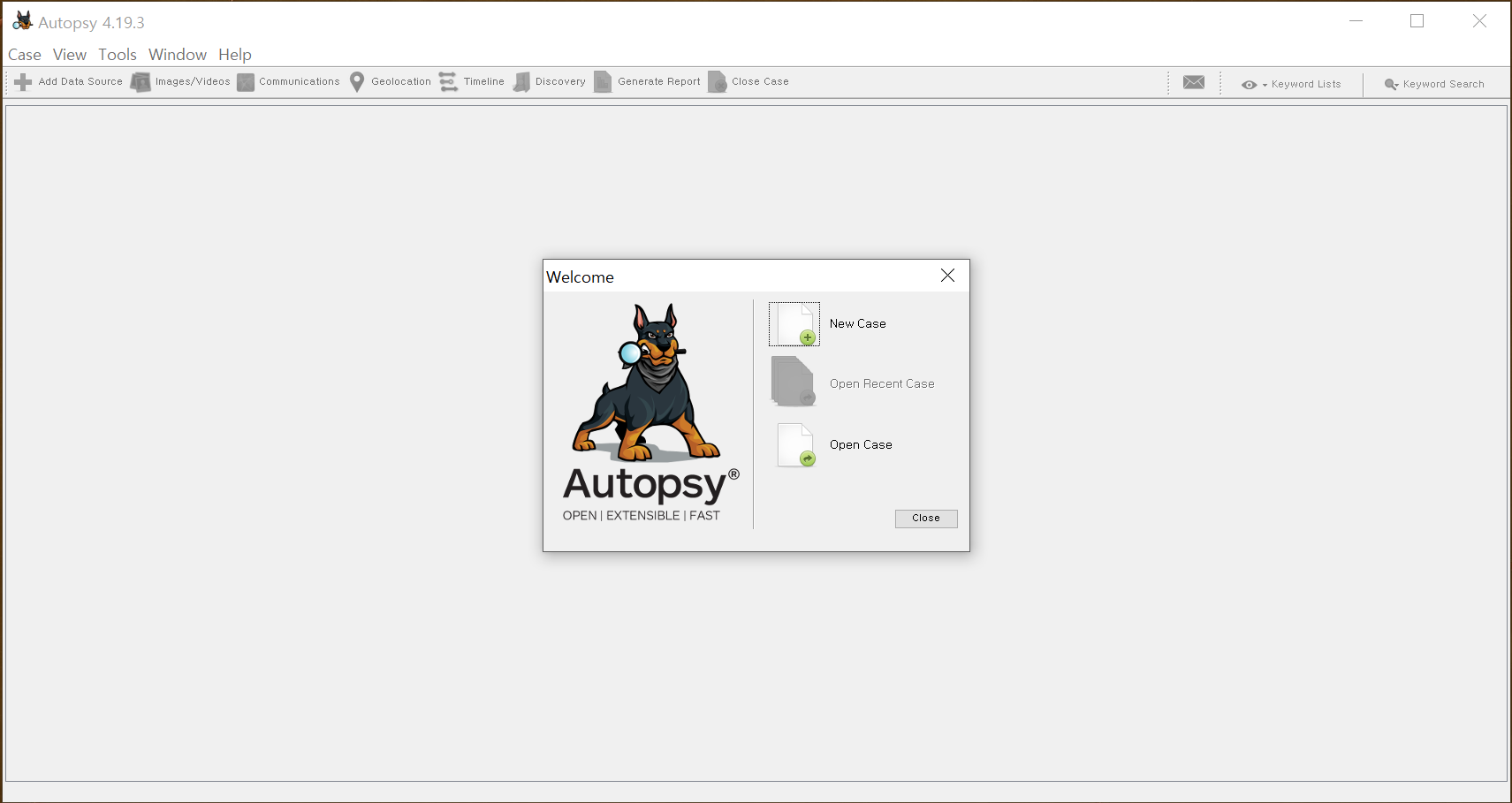Click the Add Data Source label
The height and width of the screenshot is (803, 1512).
click(80, 81)
